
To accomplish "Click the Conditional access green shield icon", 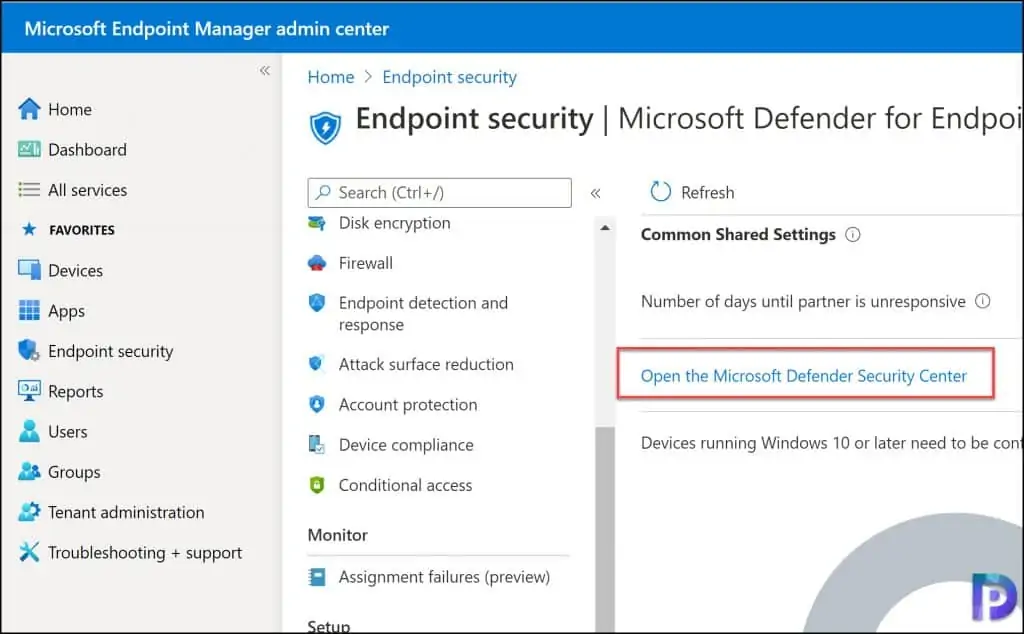I will 317,485.
